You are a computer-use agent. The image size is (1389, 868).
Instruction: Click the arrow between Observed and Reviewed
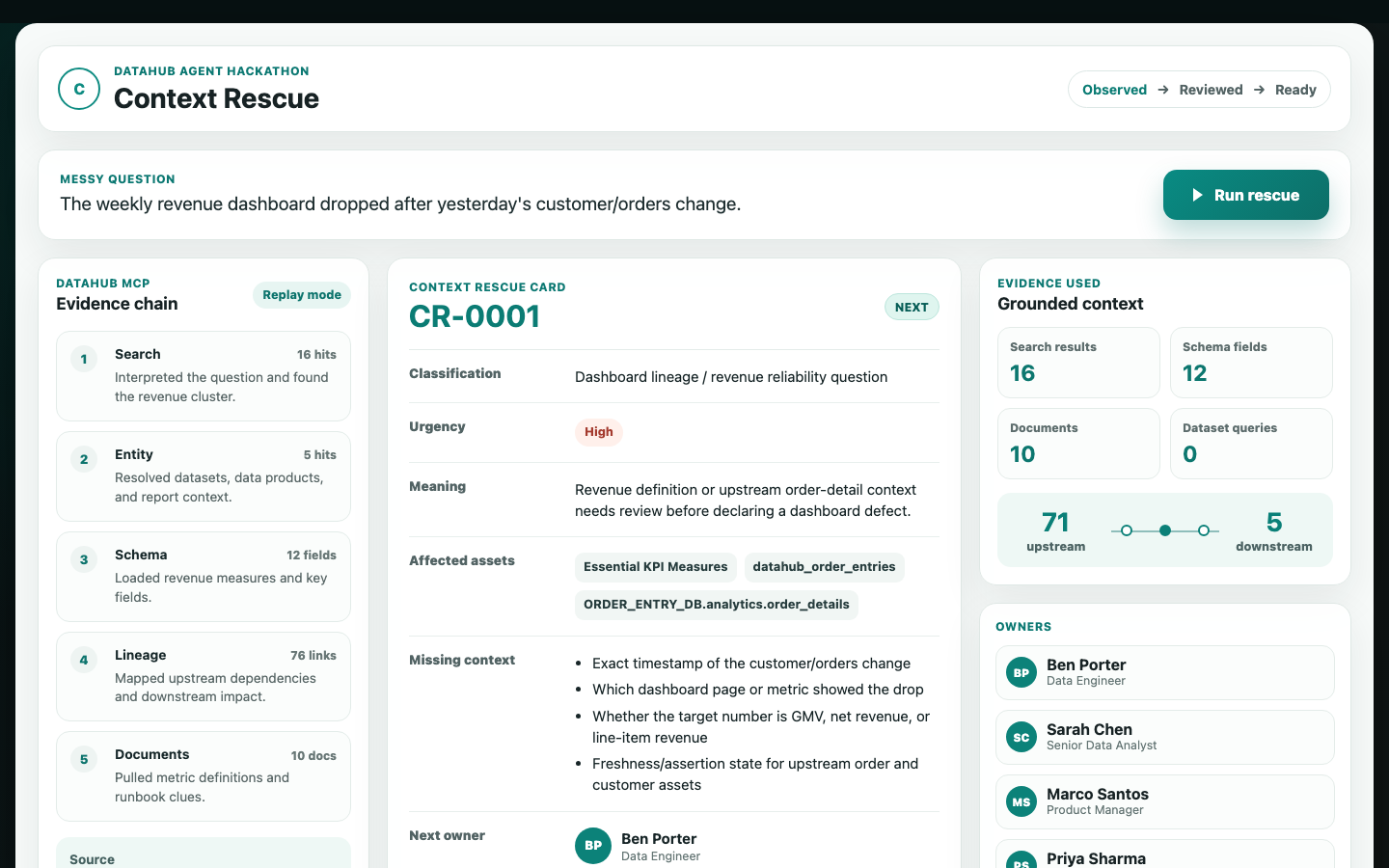(x=1163, y=90)
